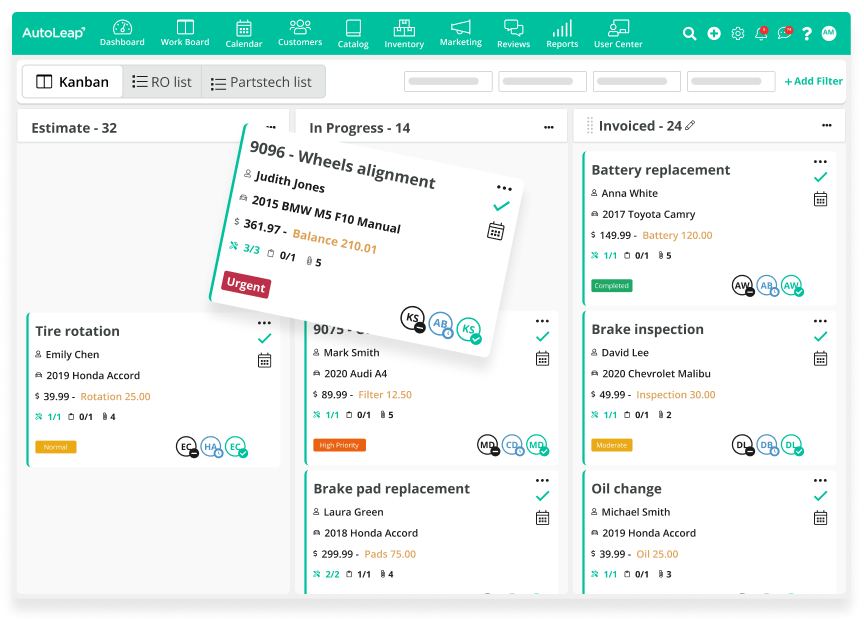Image resolution: width=864 pixels, height=620 pixels.
Task: Open the Estimate column options menu
Action: [271, 127]
